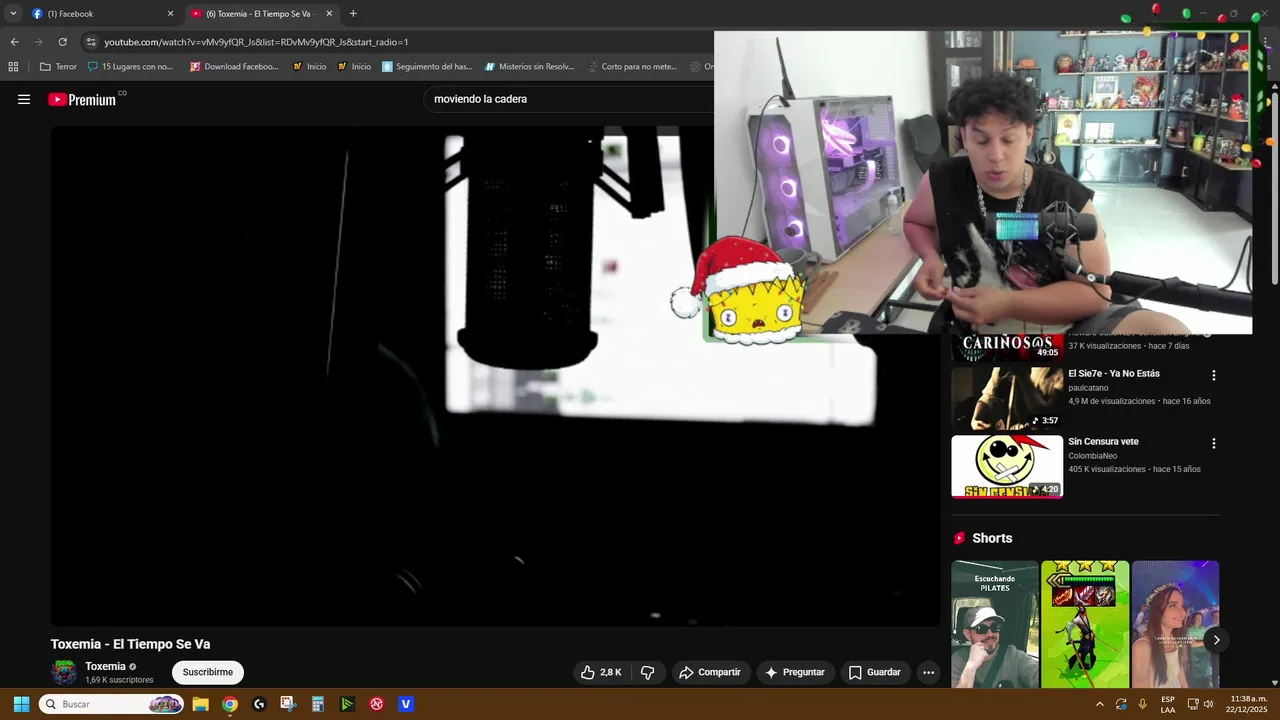Go to YouTube Premium home logo
1280x720 pixels.
[84, 99]
